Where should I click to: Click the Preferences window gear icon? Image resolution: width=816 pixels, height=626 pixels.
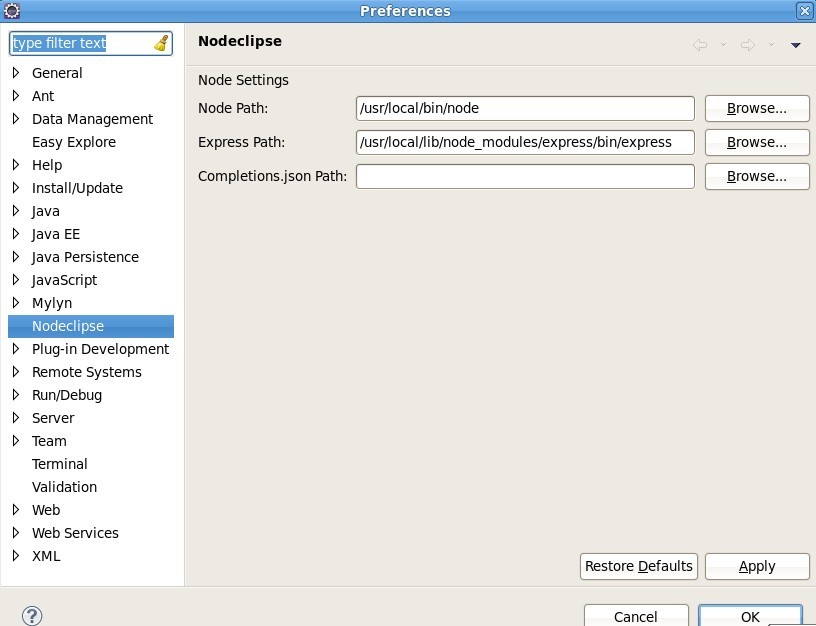(11, 10)
